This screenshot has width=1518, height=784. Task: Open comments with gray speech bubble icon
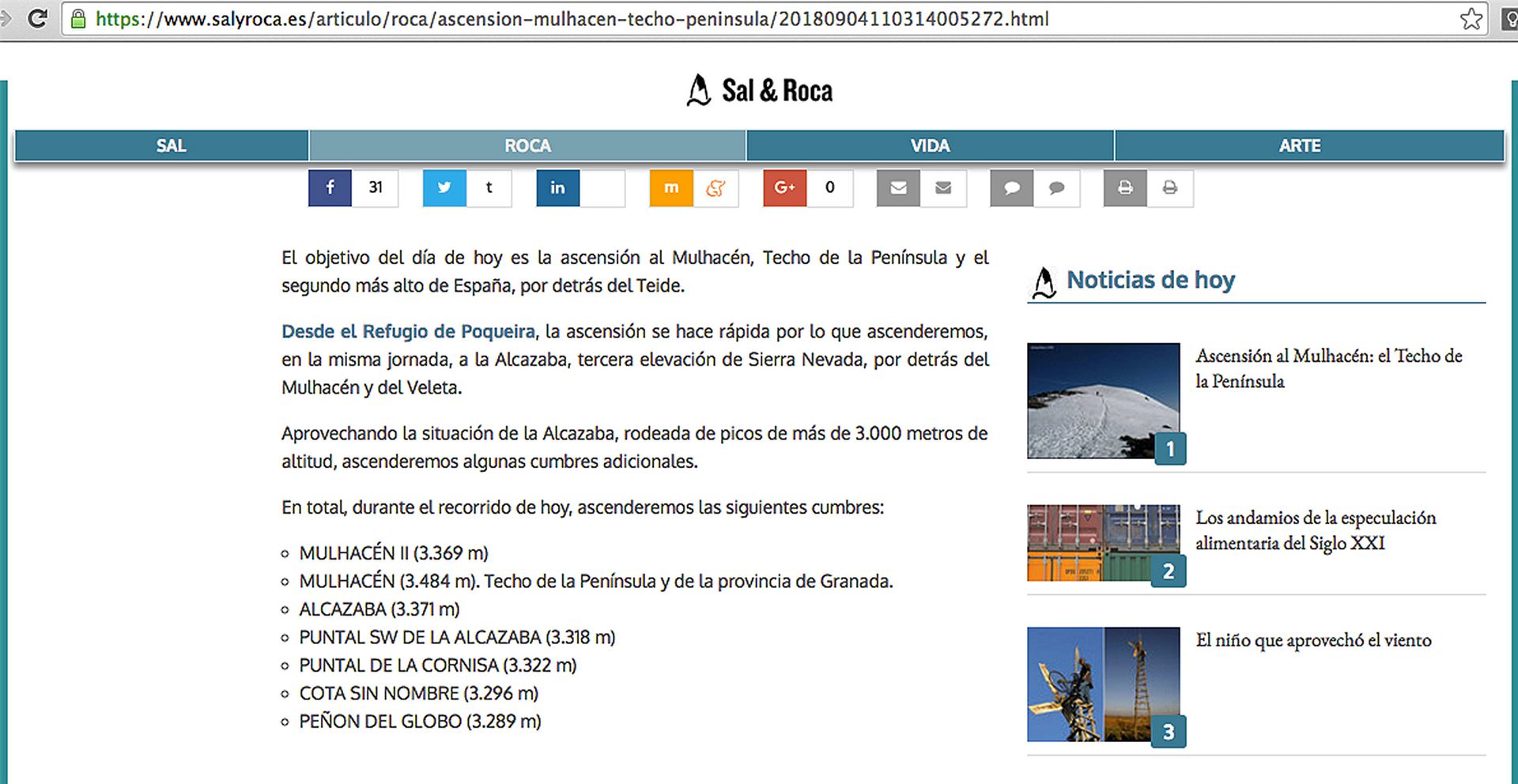tap(1011, 188)
